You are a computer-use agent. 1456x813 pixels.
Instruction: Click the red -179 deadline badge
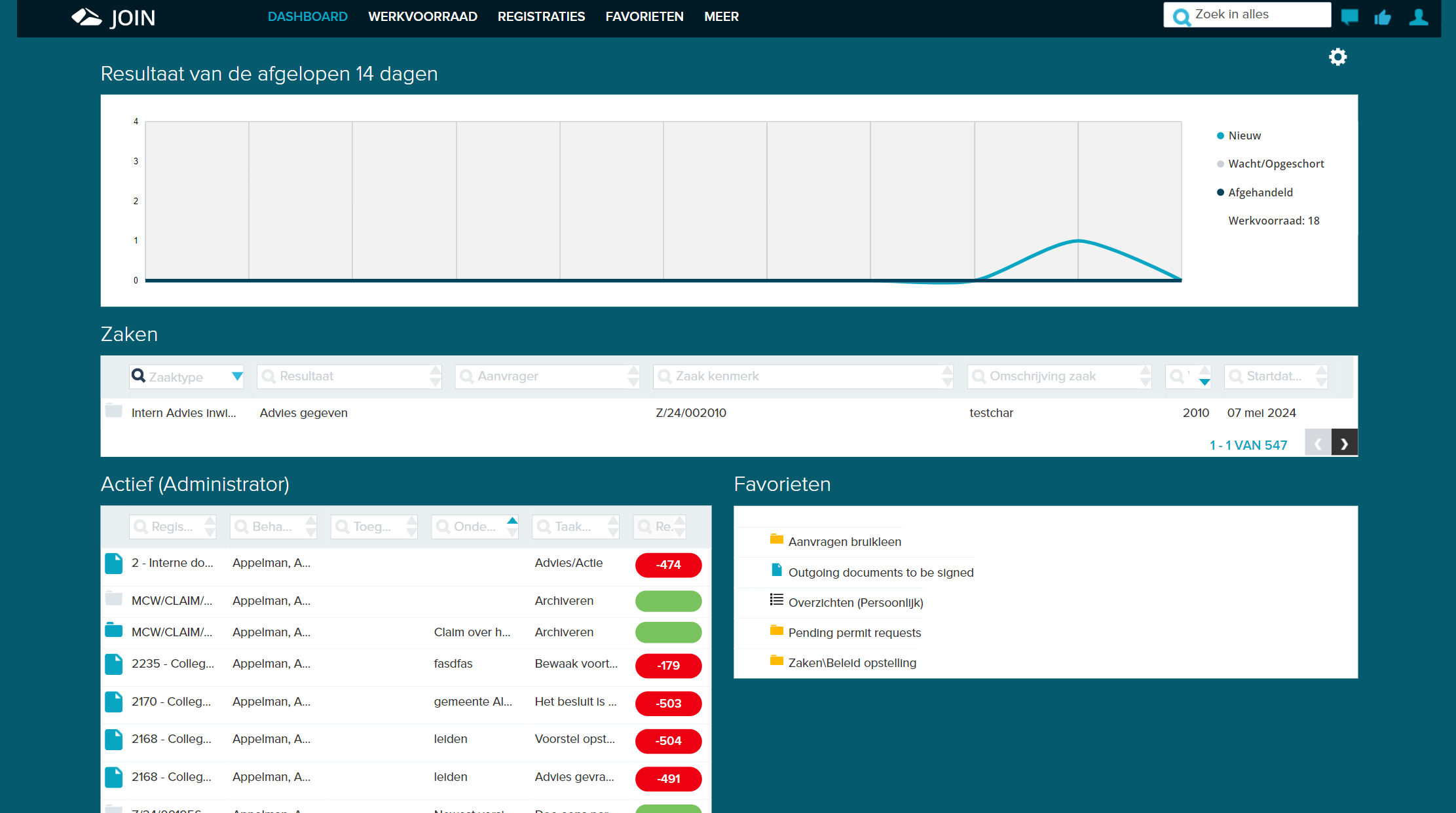[x=668, y=666]
